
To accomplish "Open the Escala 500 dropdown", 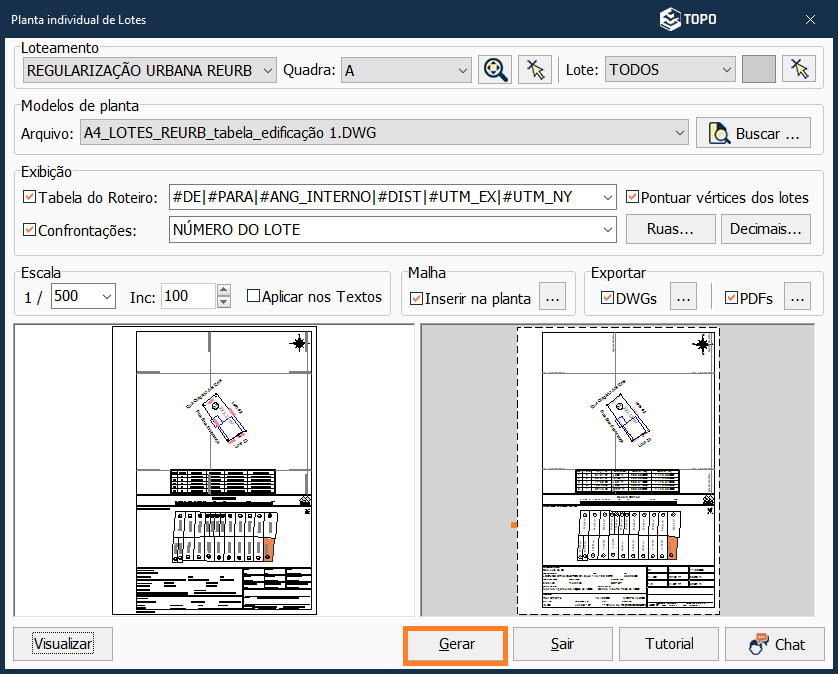I will (x=106, y=296).
